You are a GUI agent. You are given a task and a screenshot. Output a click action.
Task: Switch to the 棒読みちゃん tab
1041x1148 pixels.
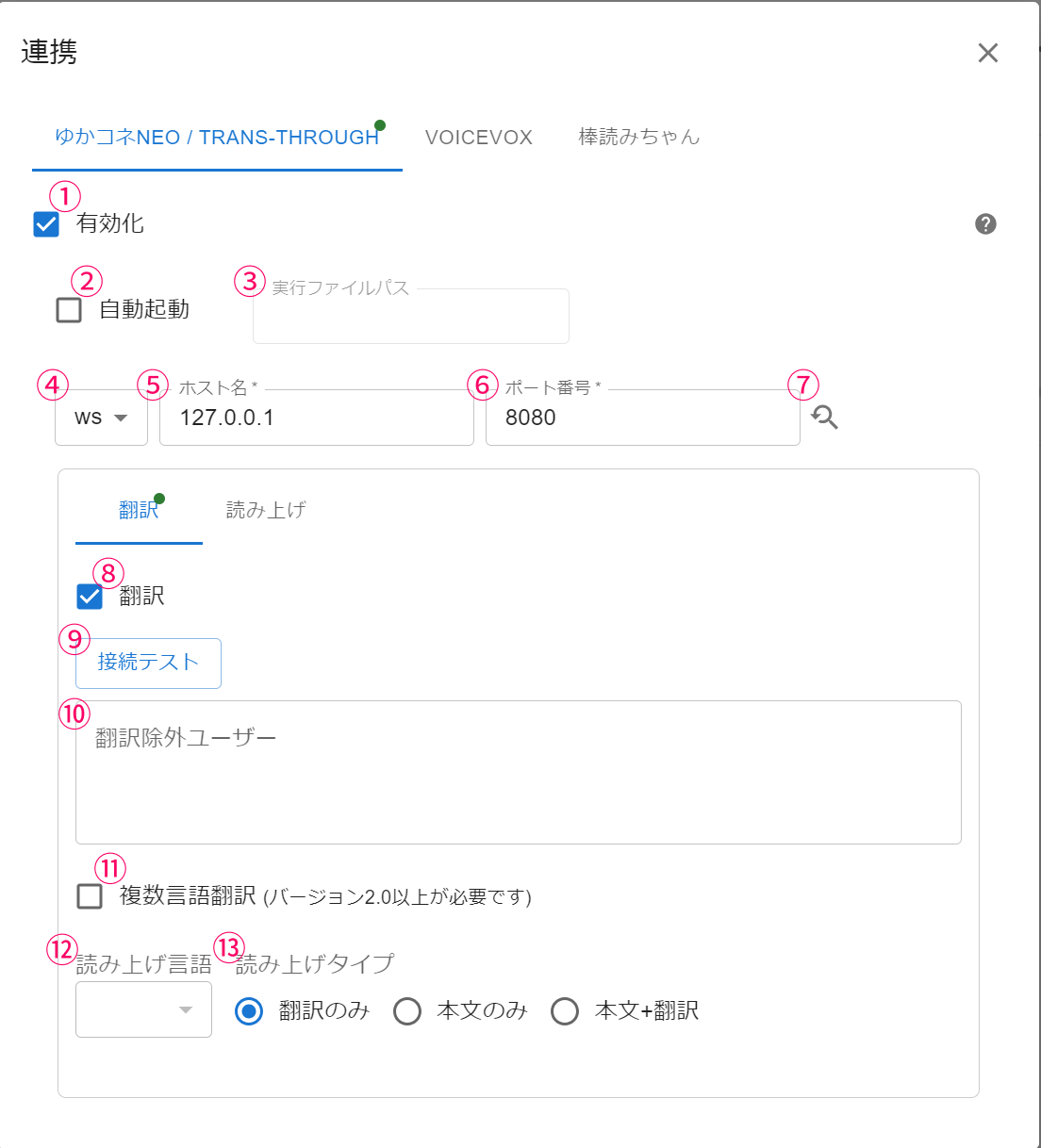[x=638, y=138]
